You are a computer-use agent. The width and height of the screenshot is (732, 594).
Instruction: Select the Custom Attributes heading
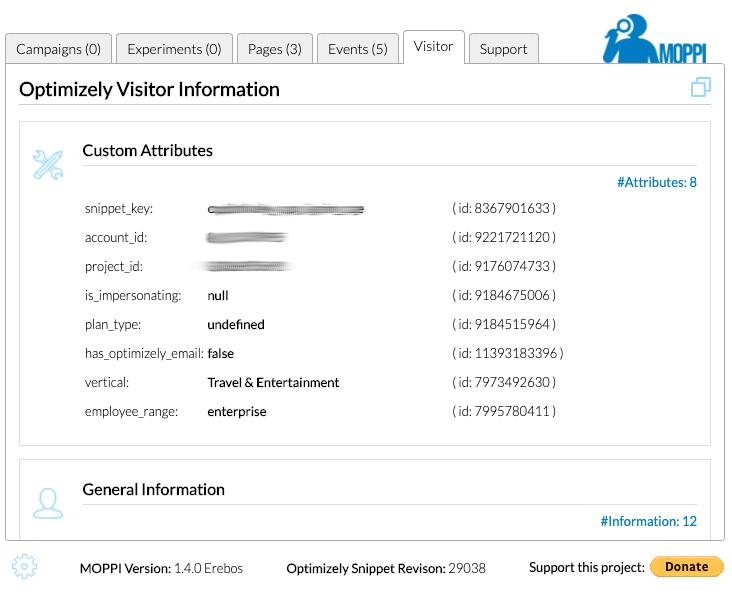[148, 150]
